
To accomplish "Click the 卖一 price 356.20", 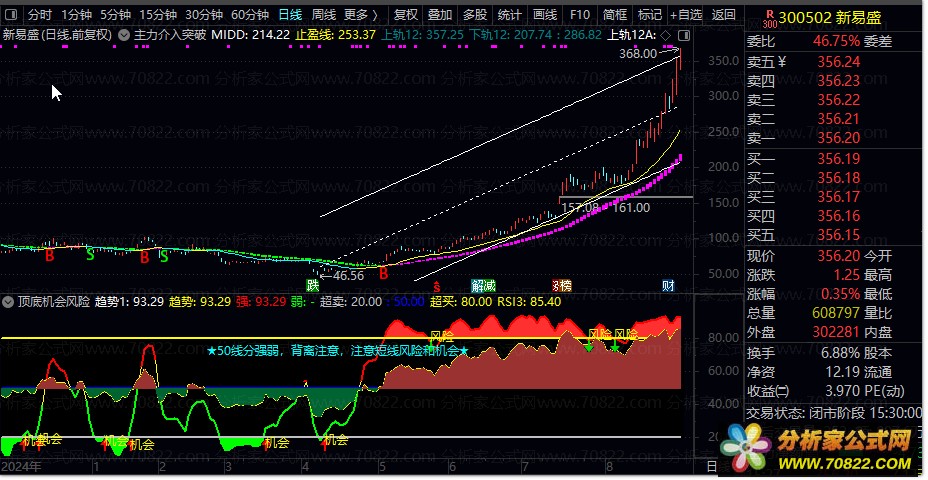I will [x=839, y=138].
